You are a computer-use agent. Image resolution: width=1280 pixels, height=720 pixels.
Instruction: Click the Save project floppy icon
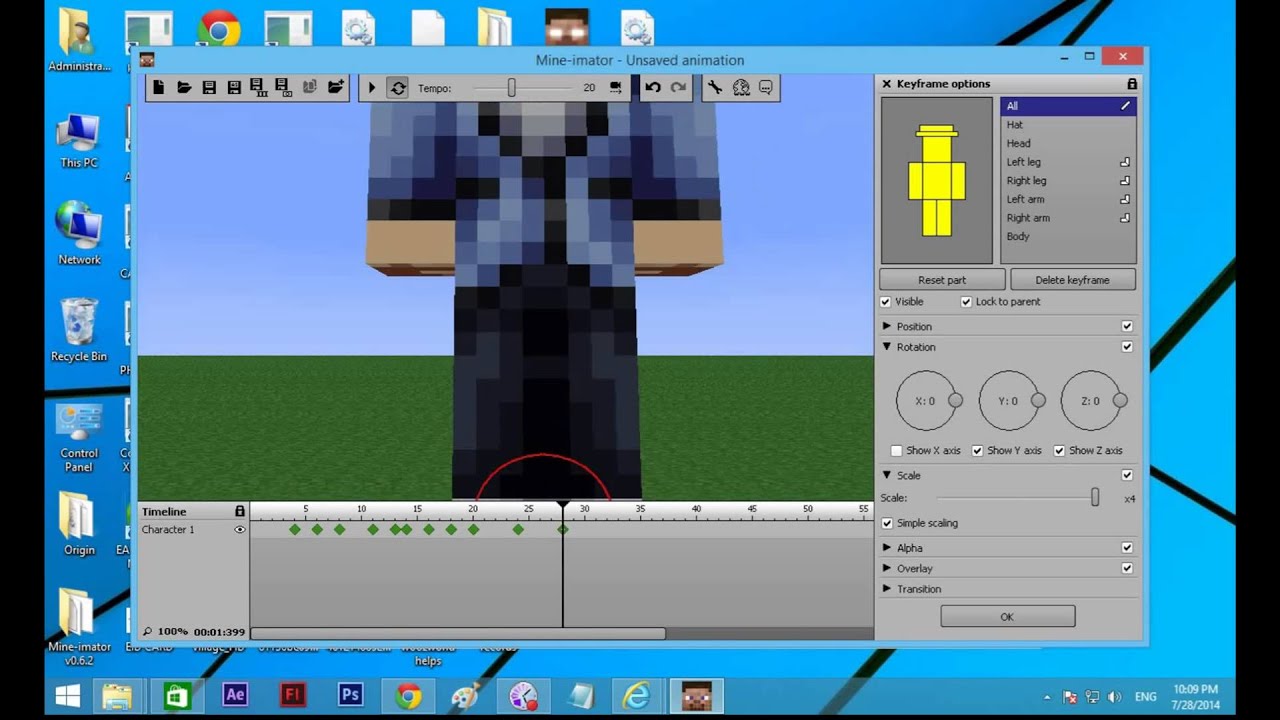point(209,88)
